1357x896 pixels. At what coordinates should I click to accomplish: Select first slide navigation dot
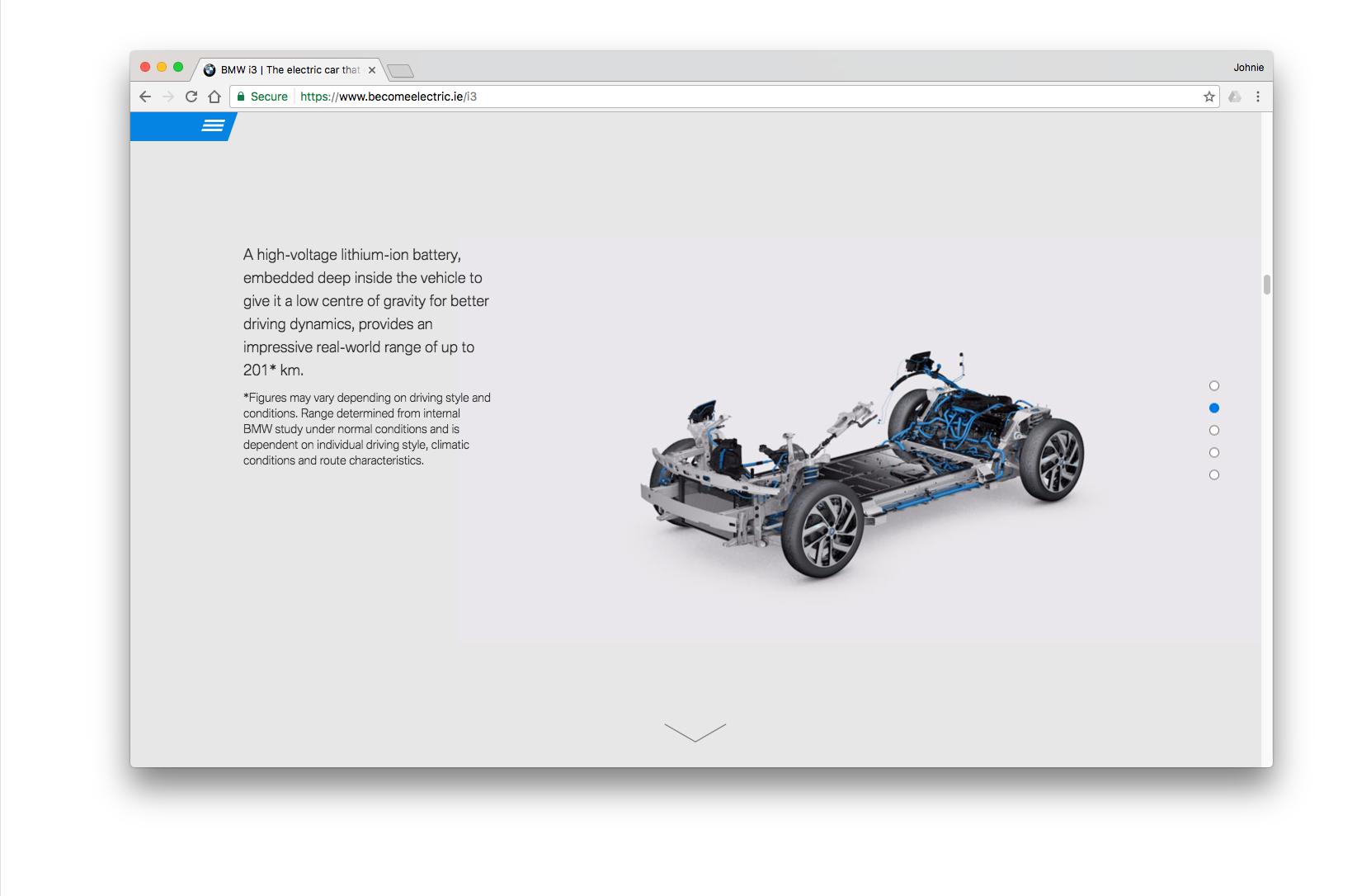click(1214, 385)
